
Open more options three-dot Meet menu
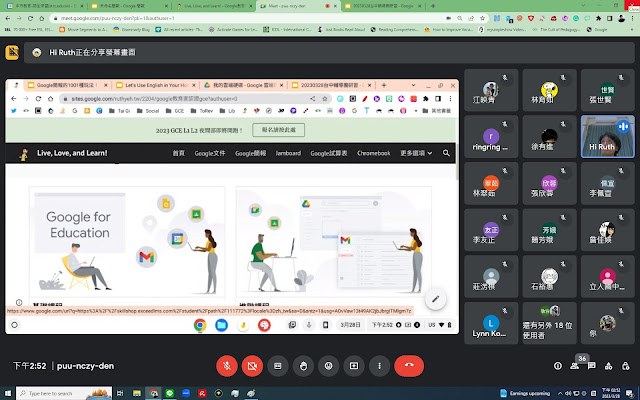pyautogui.click(x=379, y=366)
